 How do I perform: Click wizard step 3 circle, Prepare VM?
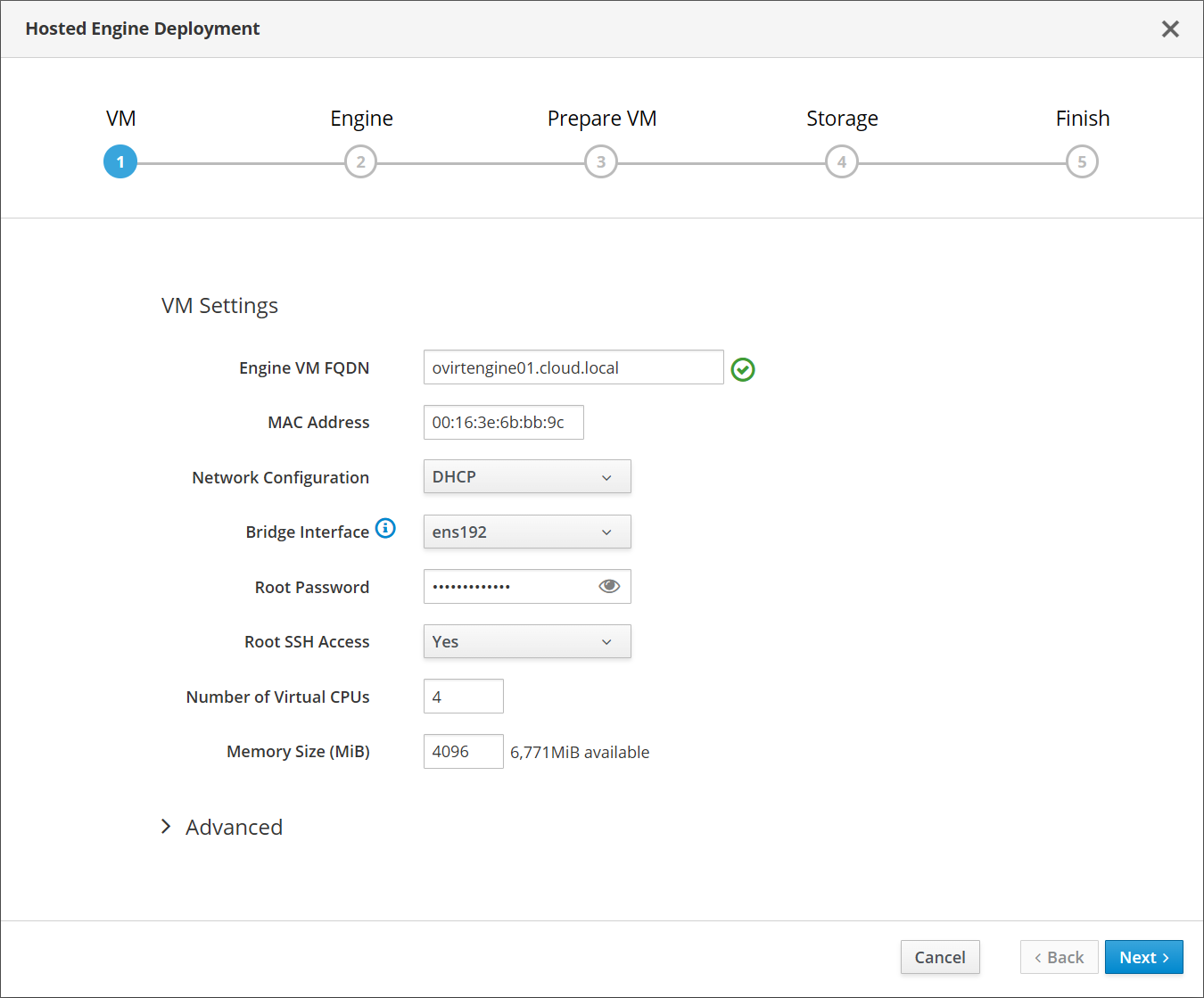click(x=601, y=161)
